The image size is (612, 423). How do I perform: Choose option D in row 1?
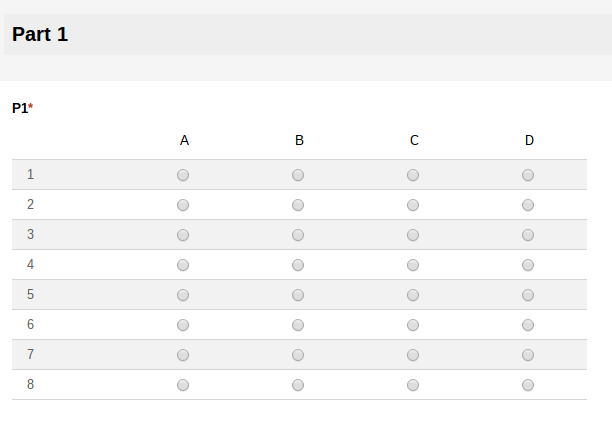click(x=528, y=175)
